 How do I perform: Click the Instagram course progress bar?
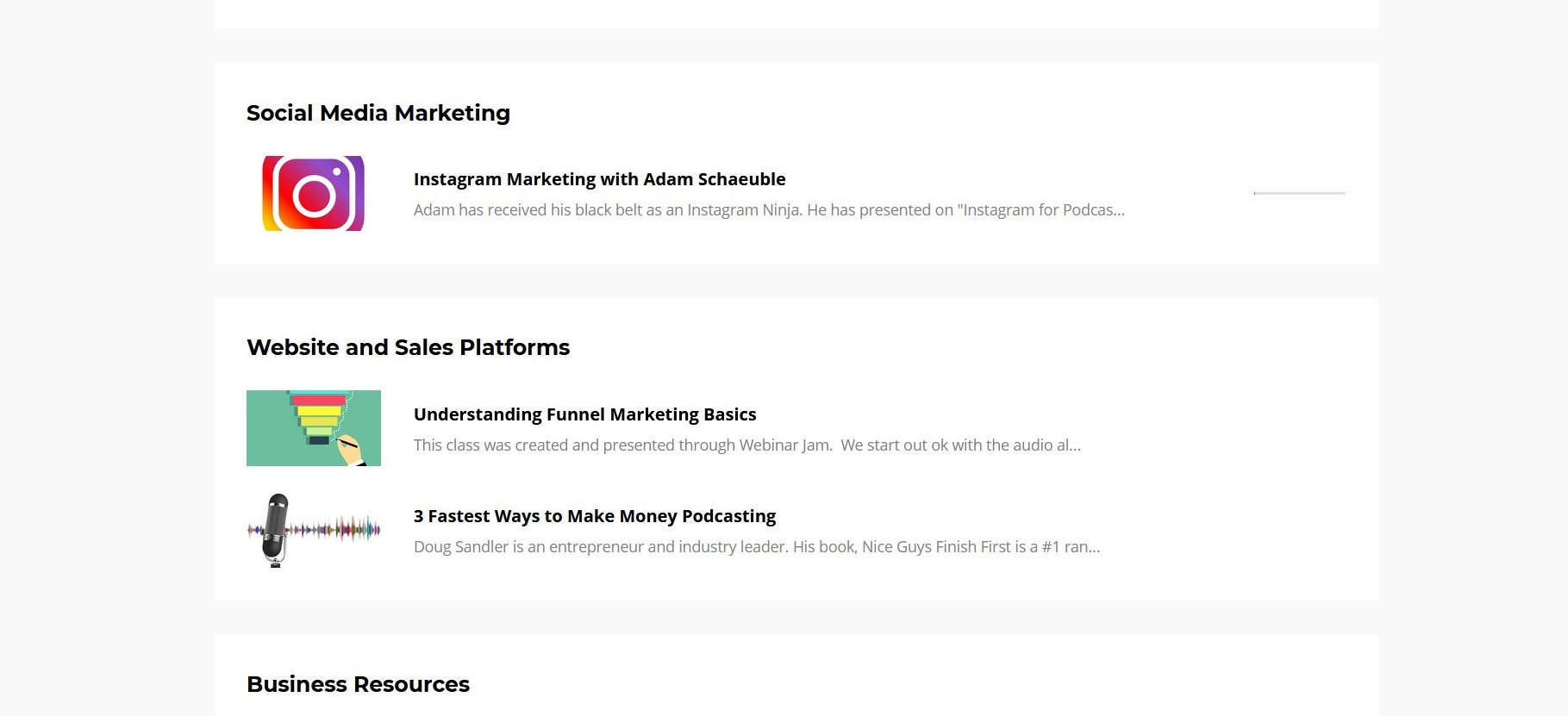coord(1299,193)
